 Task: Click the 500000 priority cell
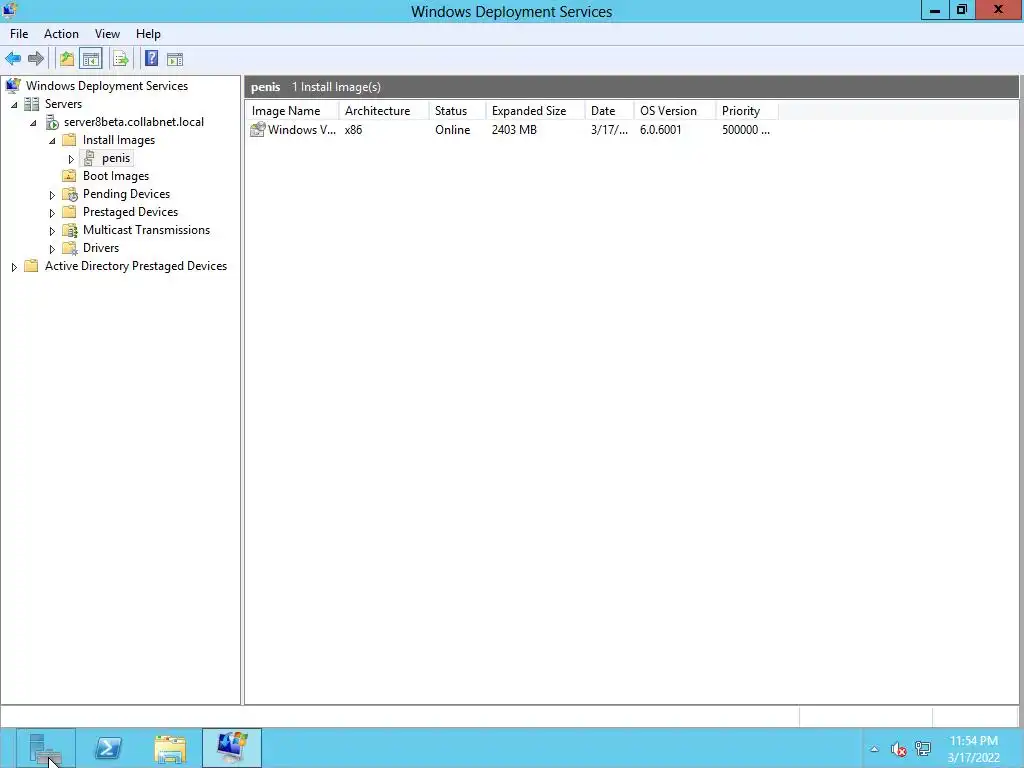(x=746, y=130)
